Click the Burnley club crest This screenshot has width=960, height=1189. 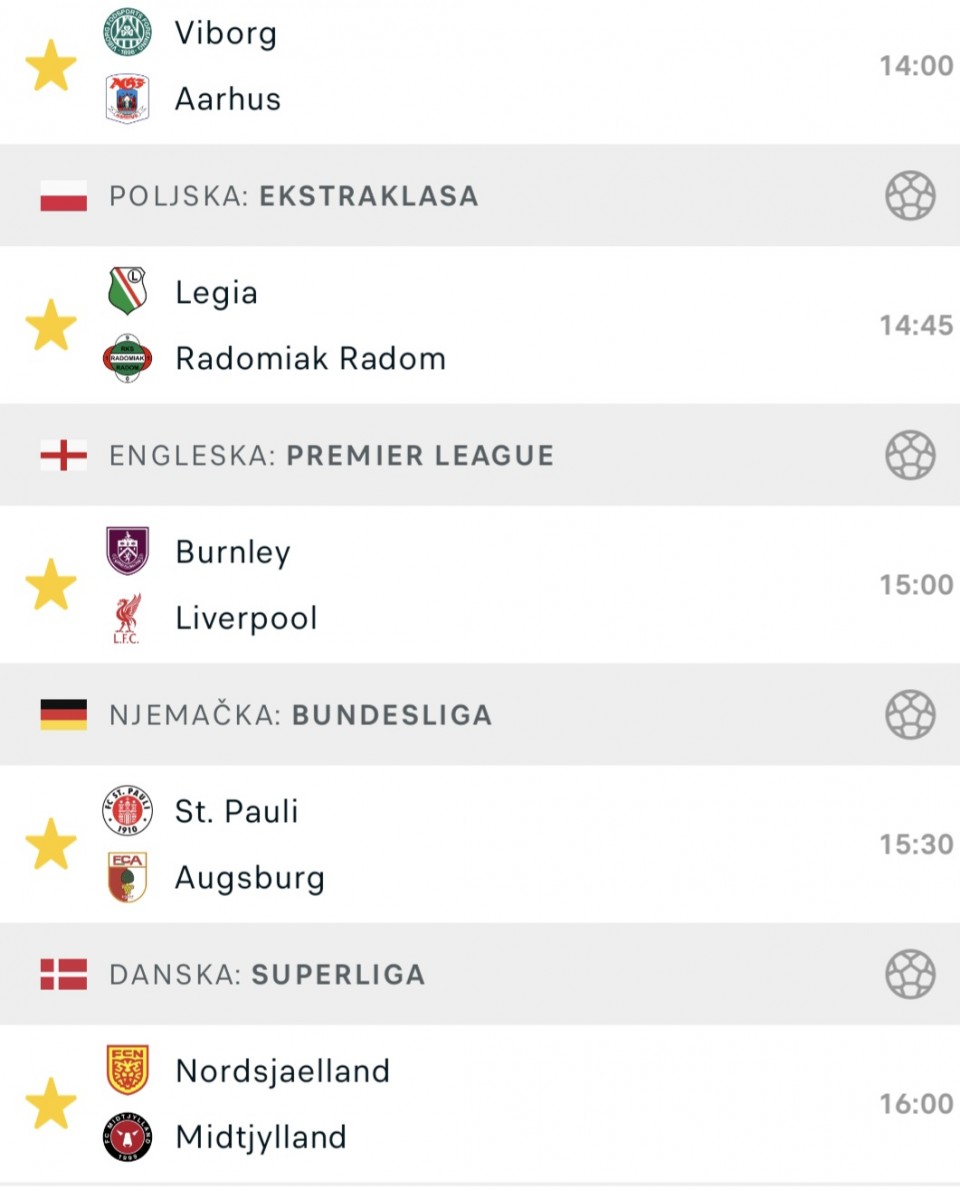[127, 551]
